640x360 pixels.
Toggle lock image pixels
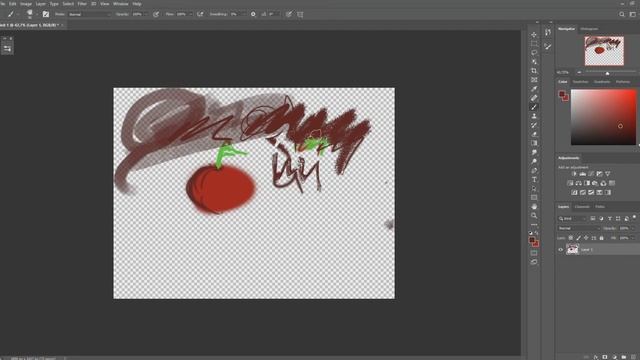point(578,238)
